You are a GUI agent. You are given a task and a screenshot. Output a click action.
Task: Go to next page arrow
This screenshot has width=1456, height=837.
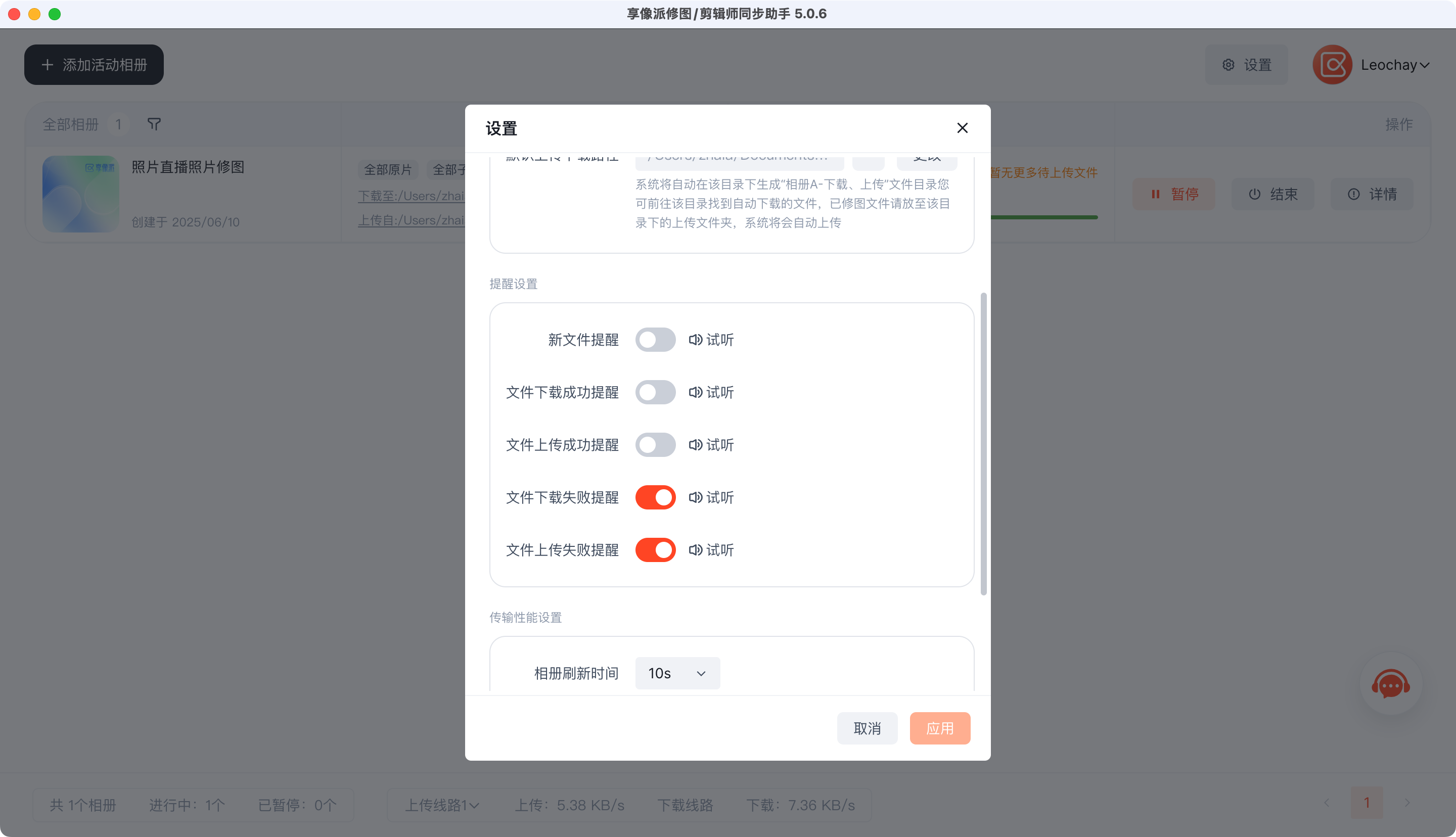(1407, 803)
